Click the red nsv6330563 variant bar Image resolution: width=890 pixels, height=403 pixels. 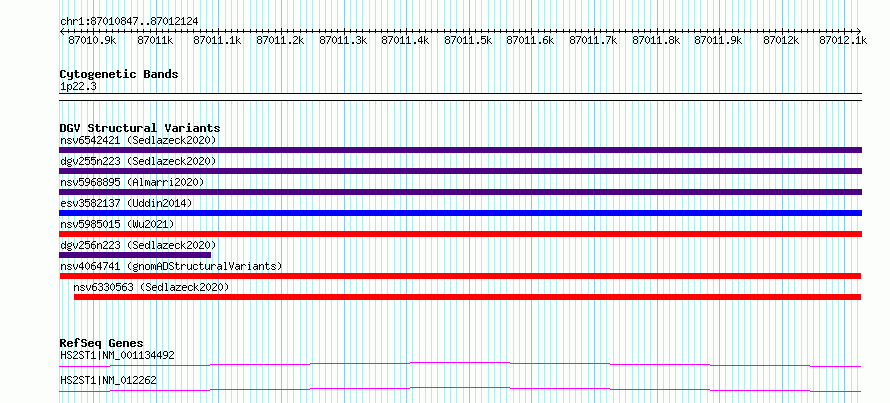click(x=468, y=297)
